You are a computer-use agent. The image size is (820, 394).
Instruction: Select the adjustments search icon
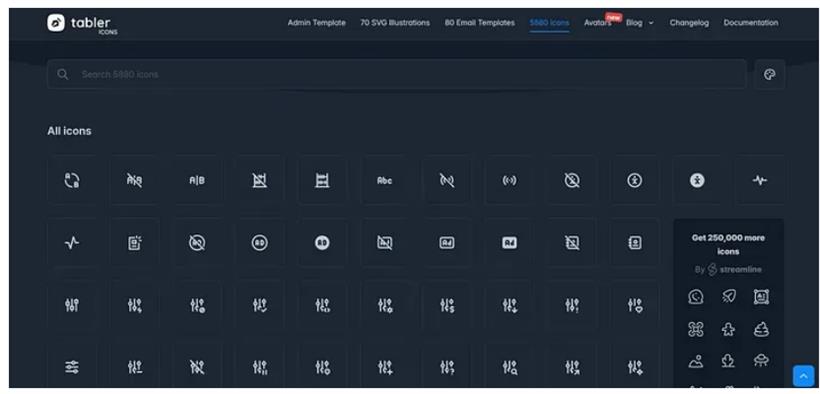pos(509,367)
